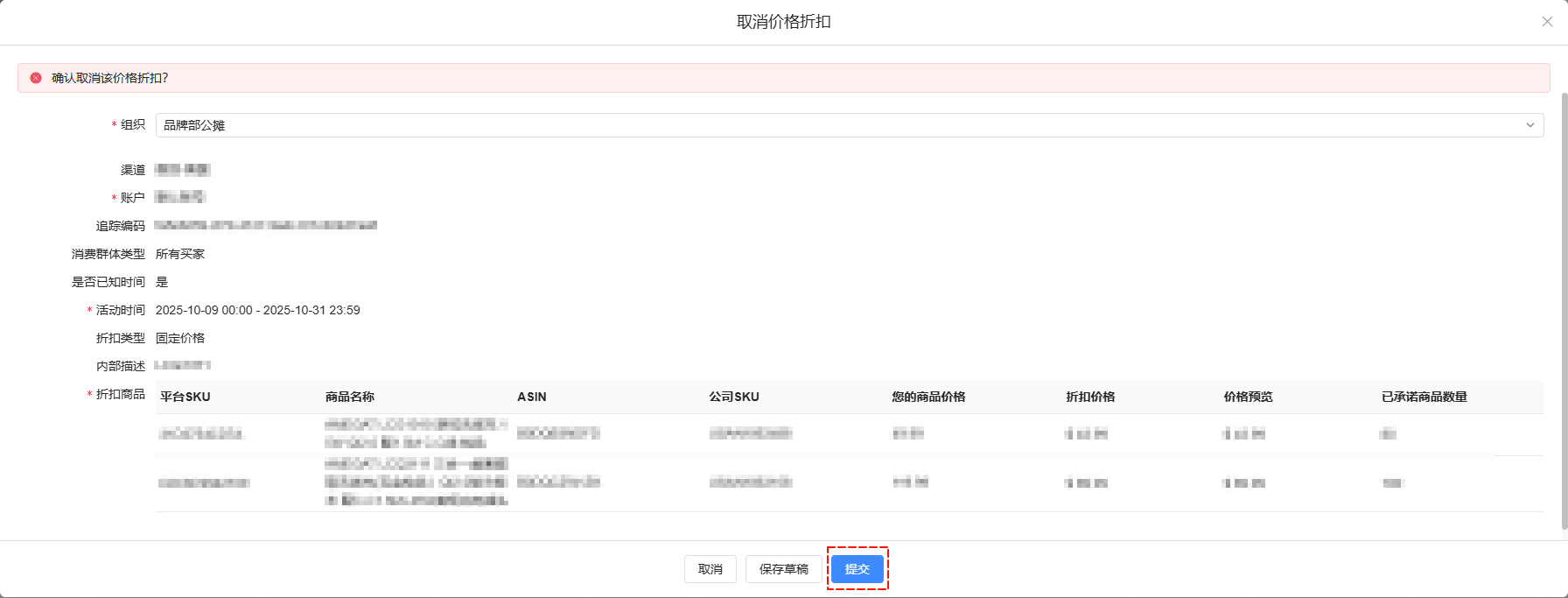Image resolution: width=1568 pixels, height=598 pixels.
Task: Click the 平台SKU column header
Action: coord(185,397)
